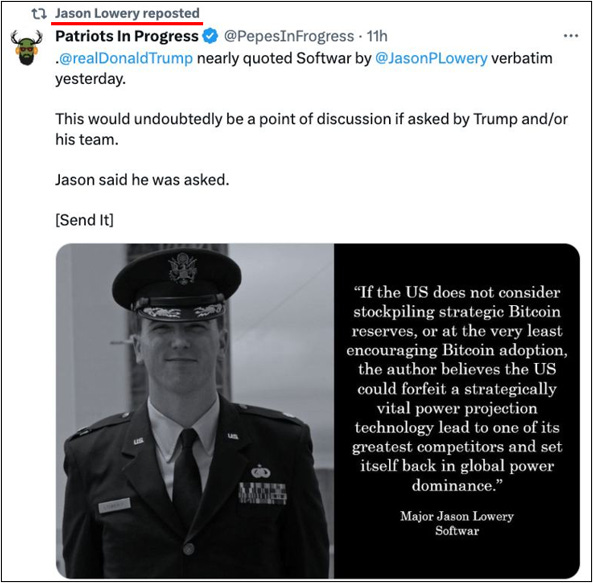Viewport: 593px width, 583px height.
Task: Click the word 'yesterday.' in the post
Action: click(90, 79)
